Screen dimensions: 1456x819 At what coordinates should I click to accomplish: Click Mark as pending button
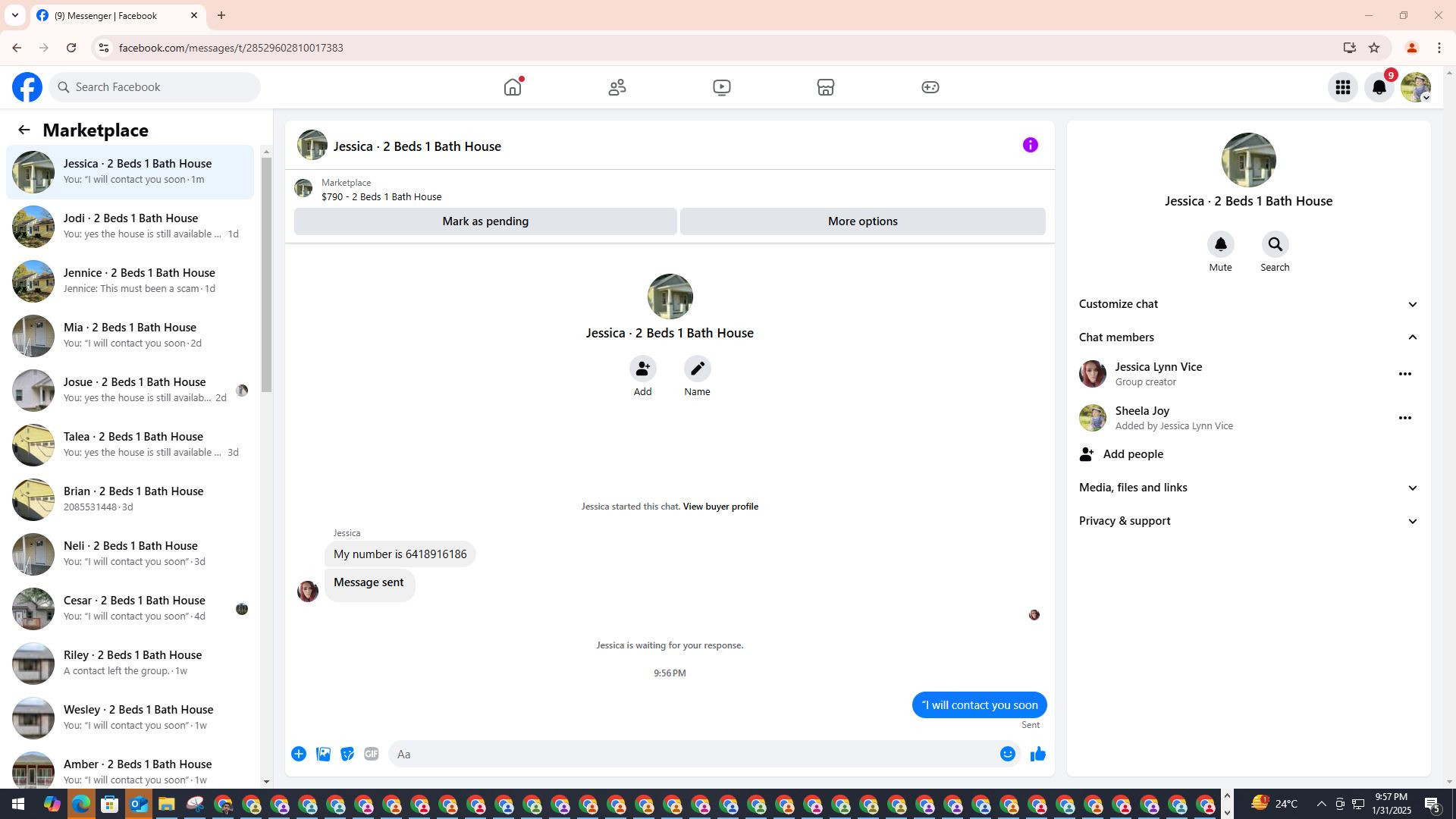pyautogui.click(x=485, y=221)
